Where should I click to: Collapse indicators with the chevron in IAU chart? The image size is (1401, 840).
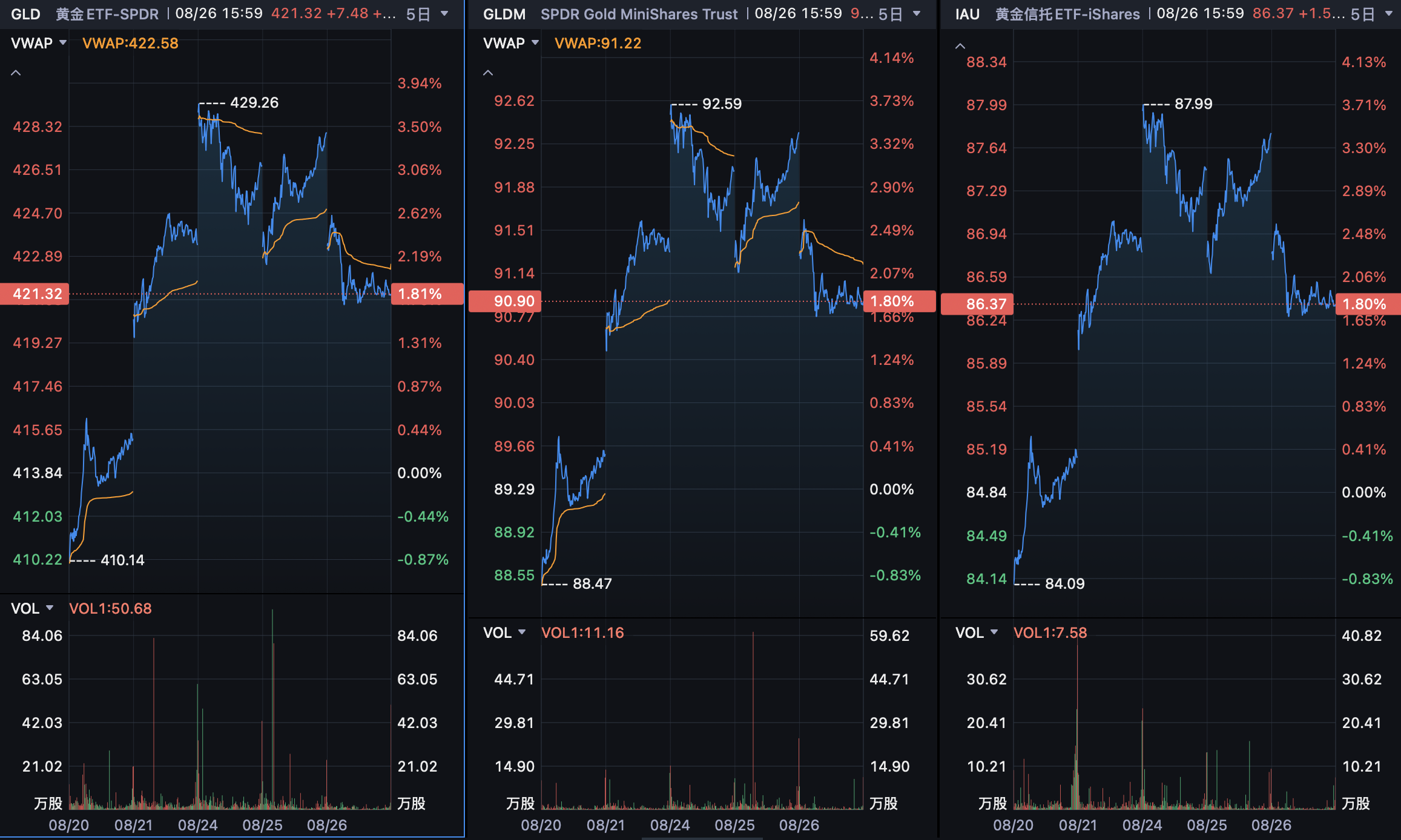click(x=960, y=46)
